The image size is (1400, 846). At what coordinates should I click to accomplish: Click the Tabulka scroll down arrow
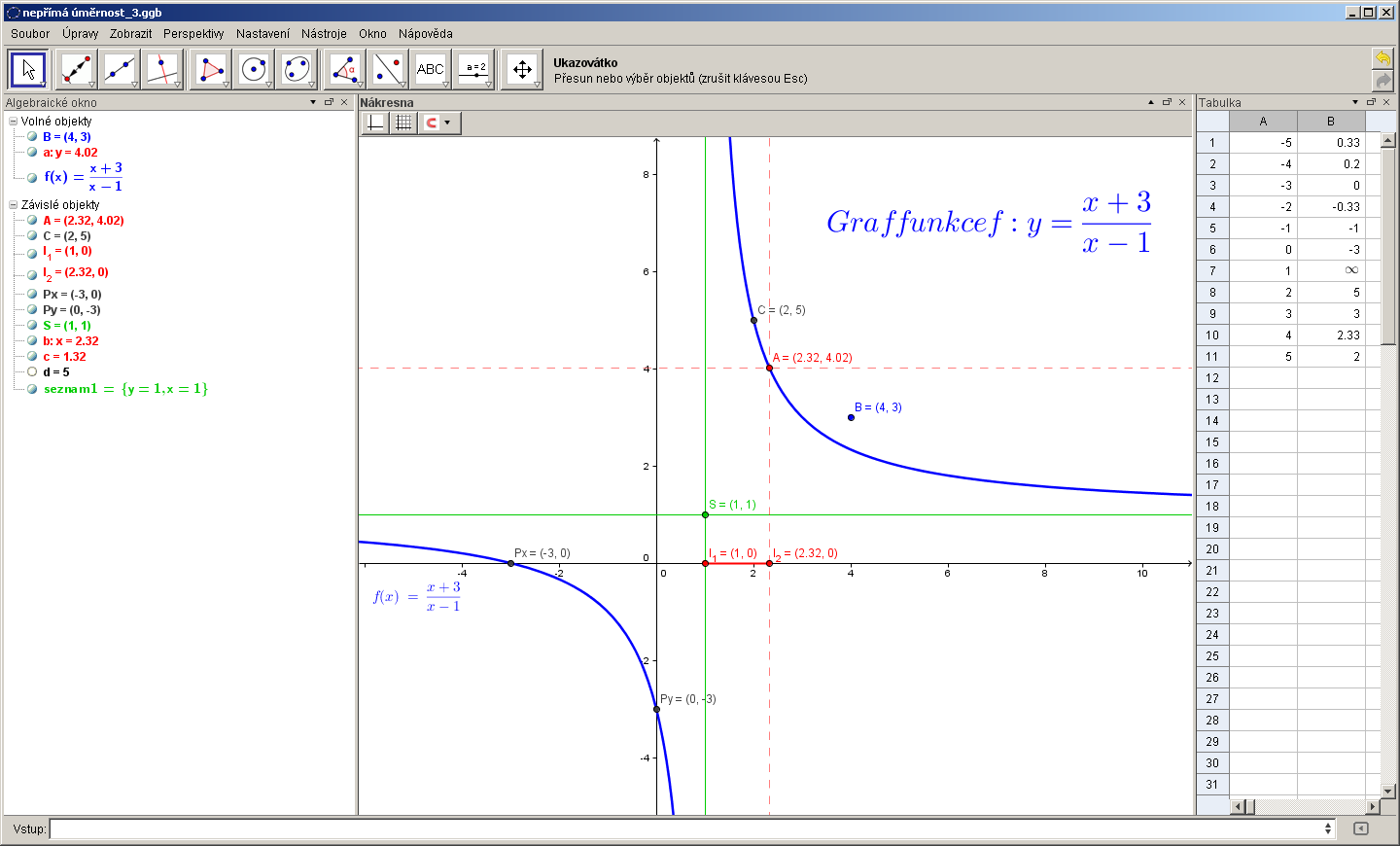click(x=1388, y=791)
